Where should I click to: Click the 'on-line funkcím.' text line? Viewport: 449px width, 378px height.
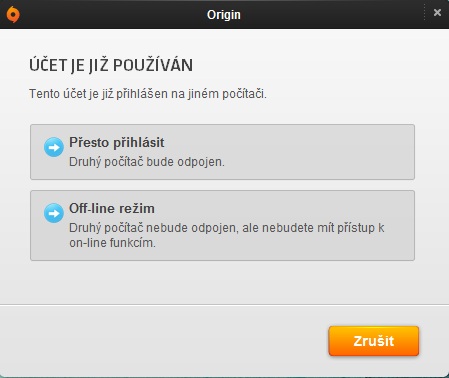coord(112,243)
